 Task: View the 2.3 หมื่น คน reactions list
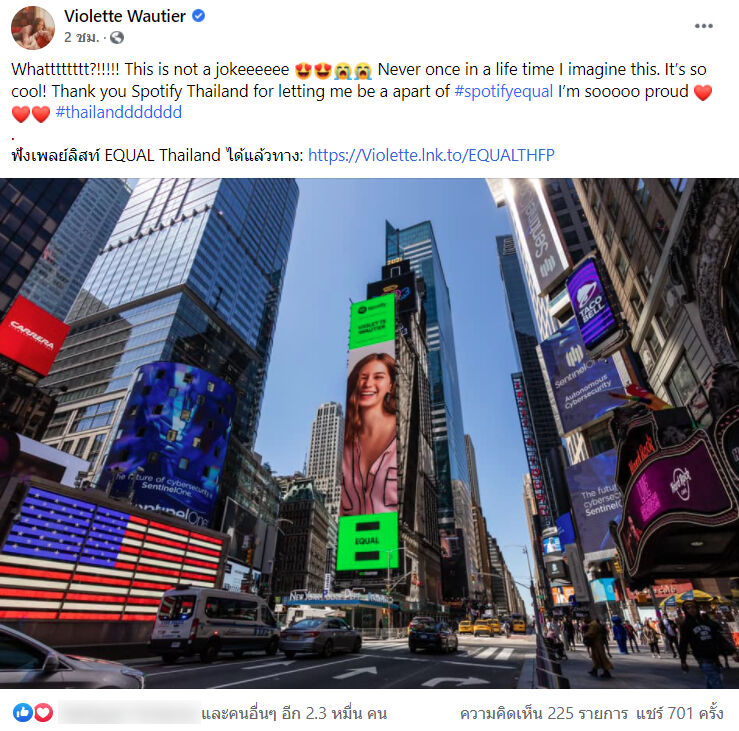coord(294,713)
